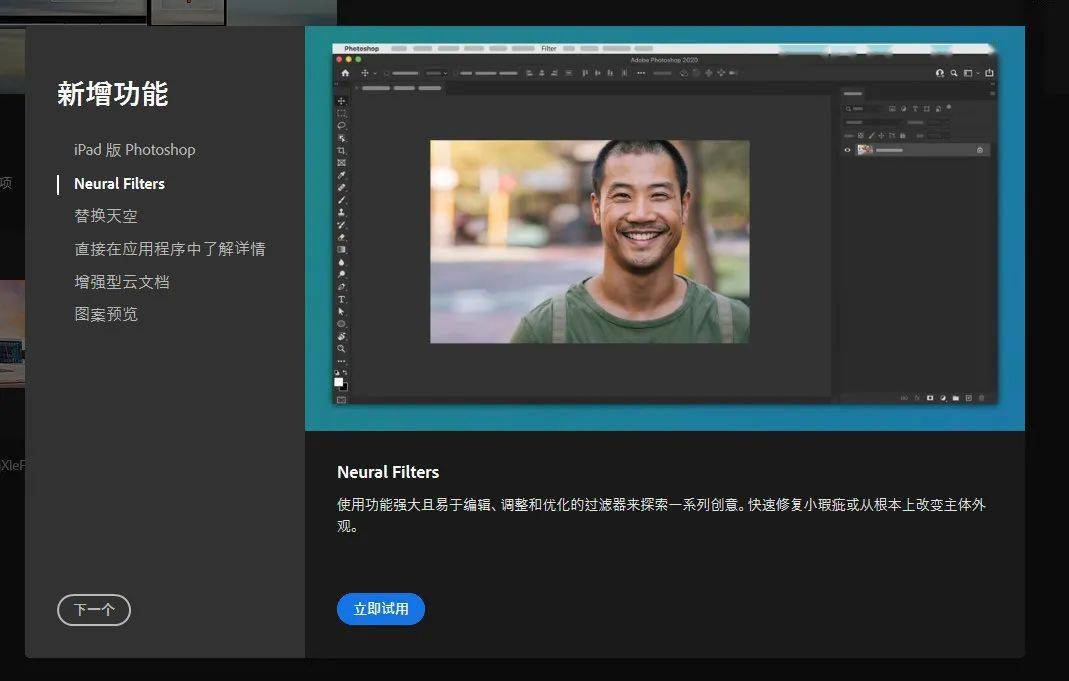The width and height of the screenshot is (1069, 681).
Task: Select the Type tool in the preview toolbar
Action: (x=342, y=299)
